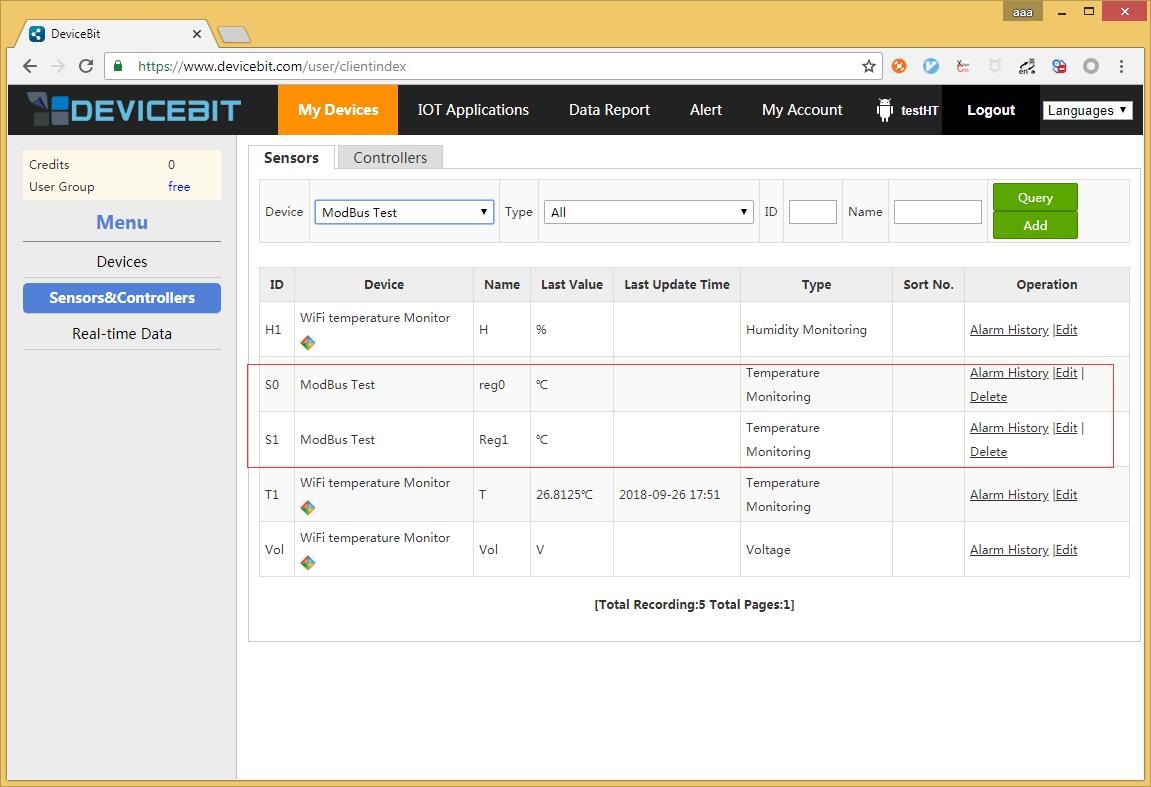Viewport: 1151px width, 787px height.
Task: Click the Last Update Time column header
Action: coord(677,285)
